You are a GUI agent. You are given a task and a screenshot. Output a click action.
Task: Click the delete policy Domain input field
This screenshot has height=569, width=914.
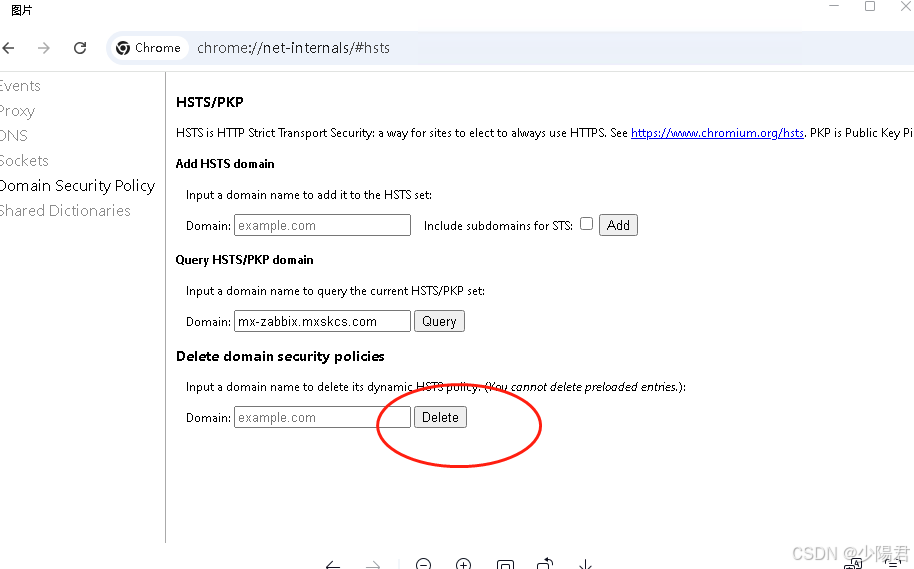click(x=322, y=417)
